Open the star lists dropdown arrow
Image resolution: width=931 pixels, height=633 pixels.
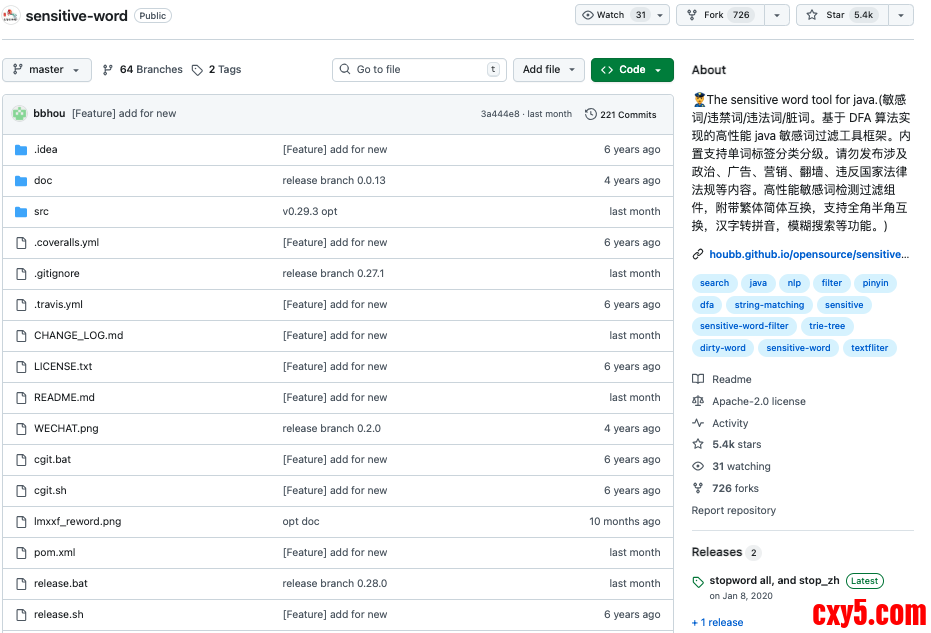900,15
